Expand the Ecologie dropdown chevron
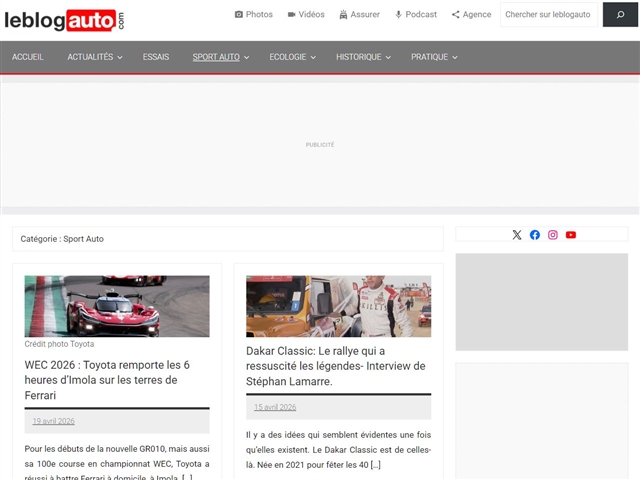This screenshot has width=640, height=480. tap(313, 58)
